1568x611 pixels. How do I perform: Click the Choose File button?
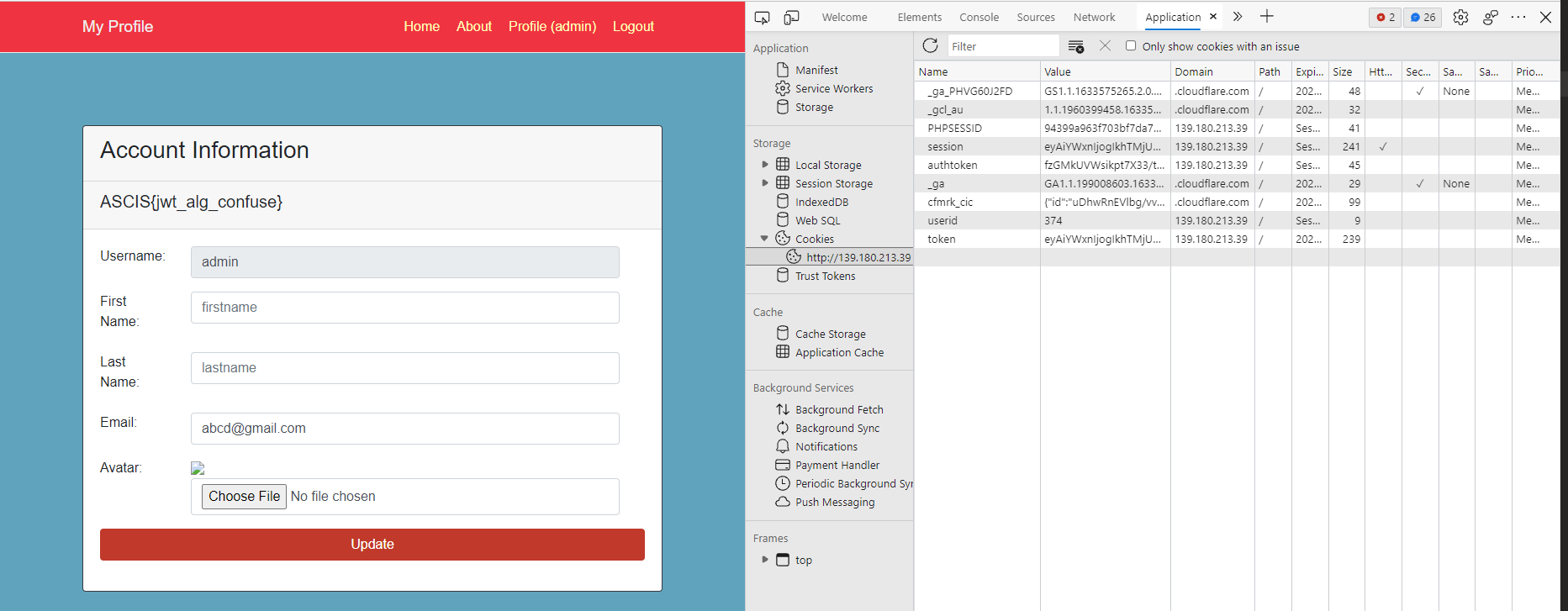[244, 496]
